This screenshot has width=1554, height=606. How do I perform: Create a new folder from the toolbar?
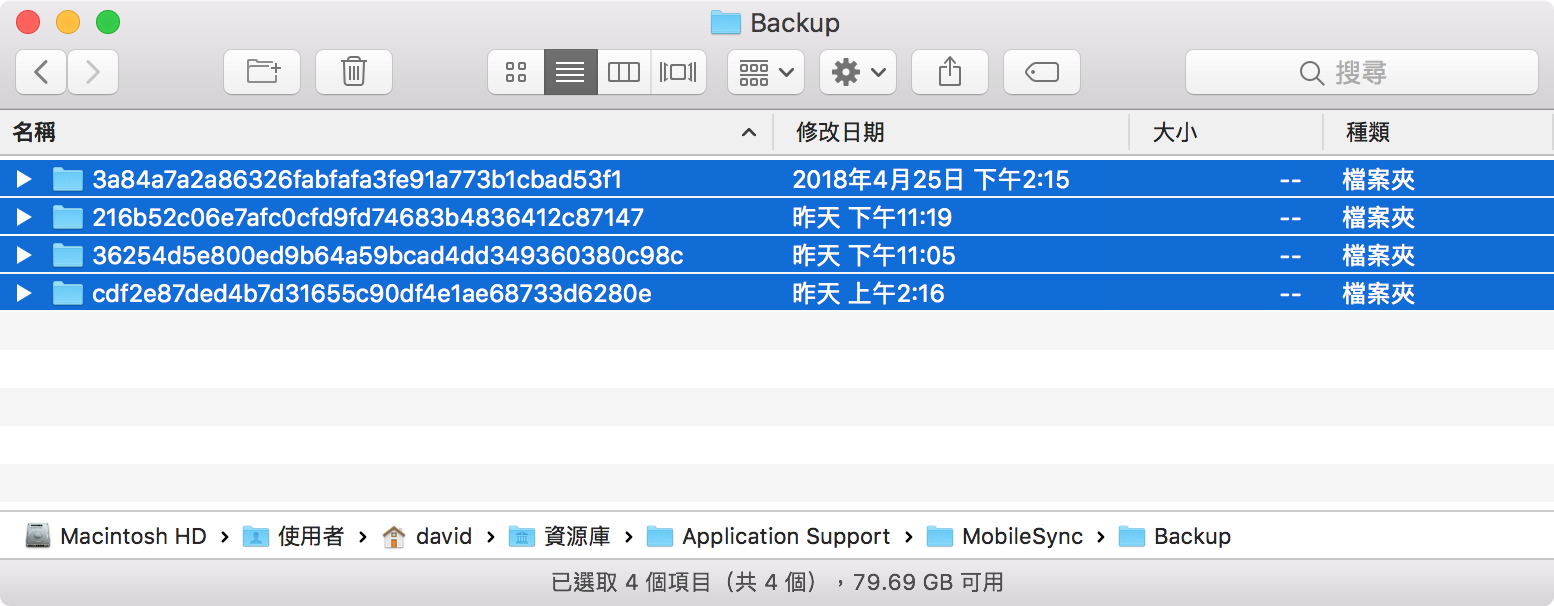[262, 72]
